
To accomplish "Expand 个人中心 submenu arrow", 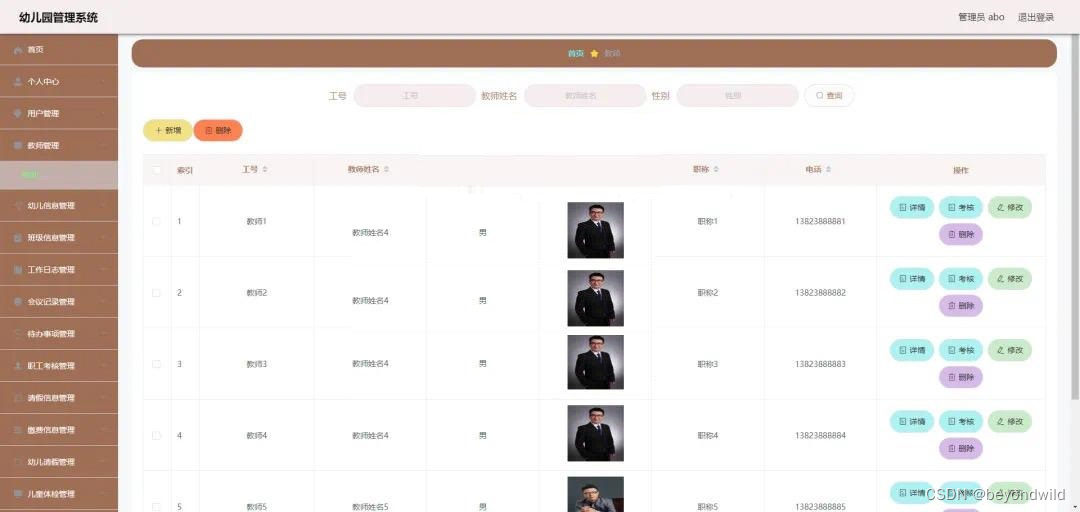I will [103, 81].
